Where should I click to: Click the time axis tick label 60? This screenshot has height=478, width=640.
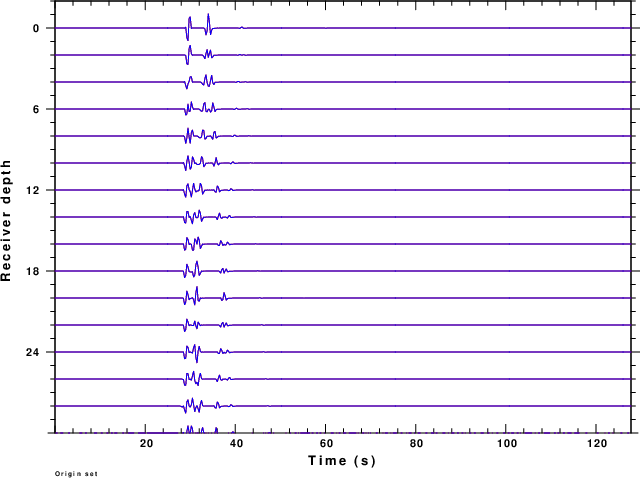coord(326,443)
